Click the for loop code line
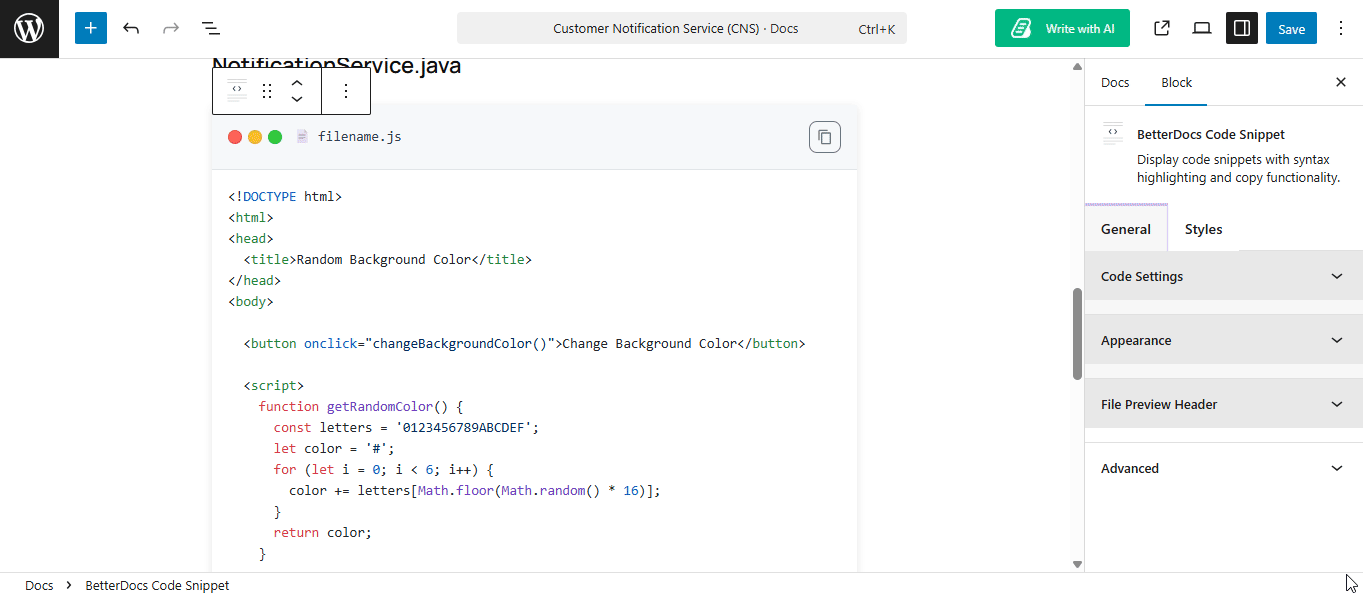This screenshot has width=1363, height=596. (384, 469)
